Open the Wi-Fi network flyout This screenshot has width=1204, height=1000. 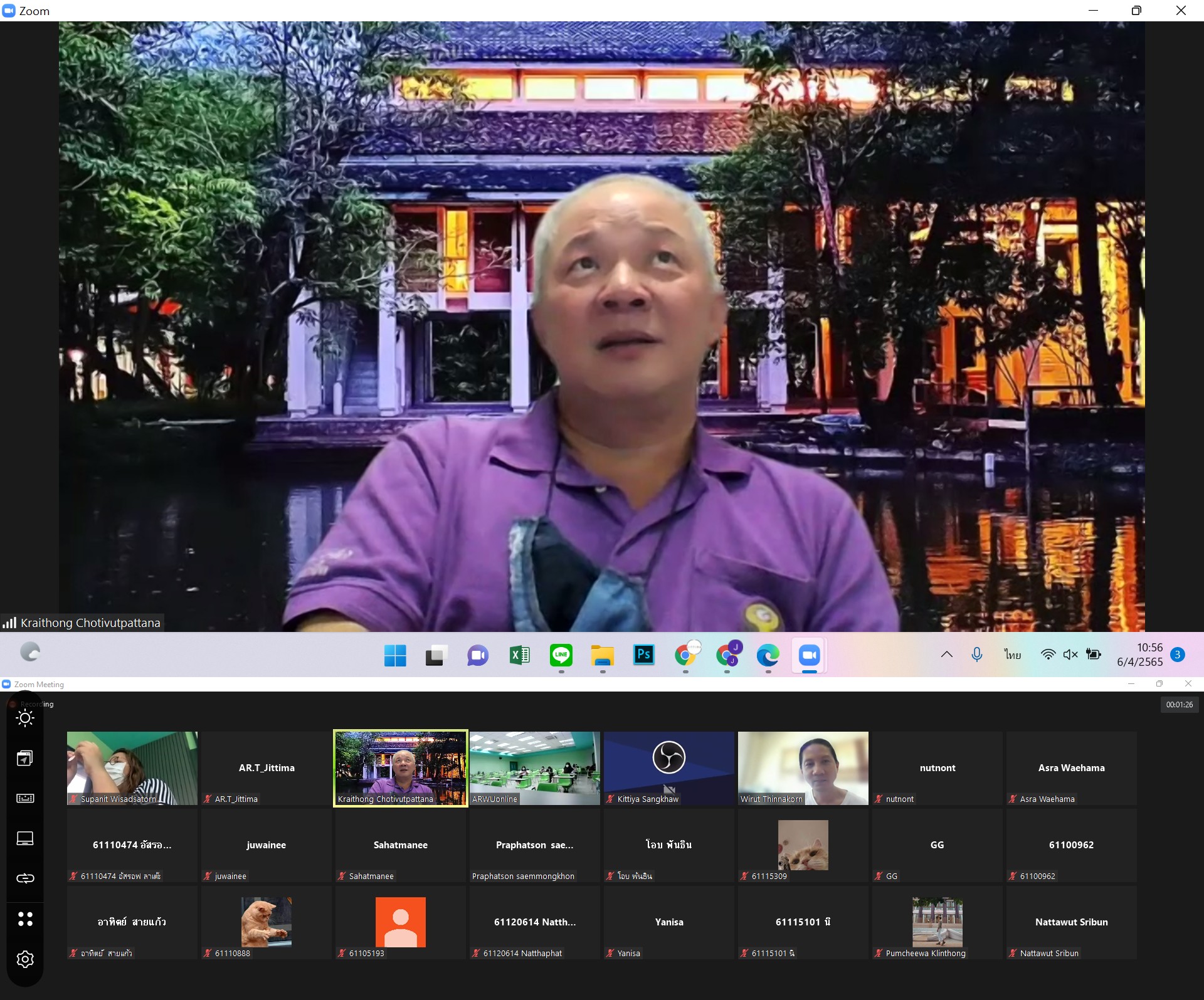[x=1047, y=655]
